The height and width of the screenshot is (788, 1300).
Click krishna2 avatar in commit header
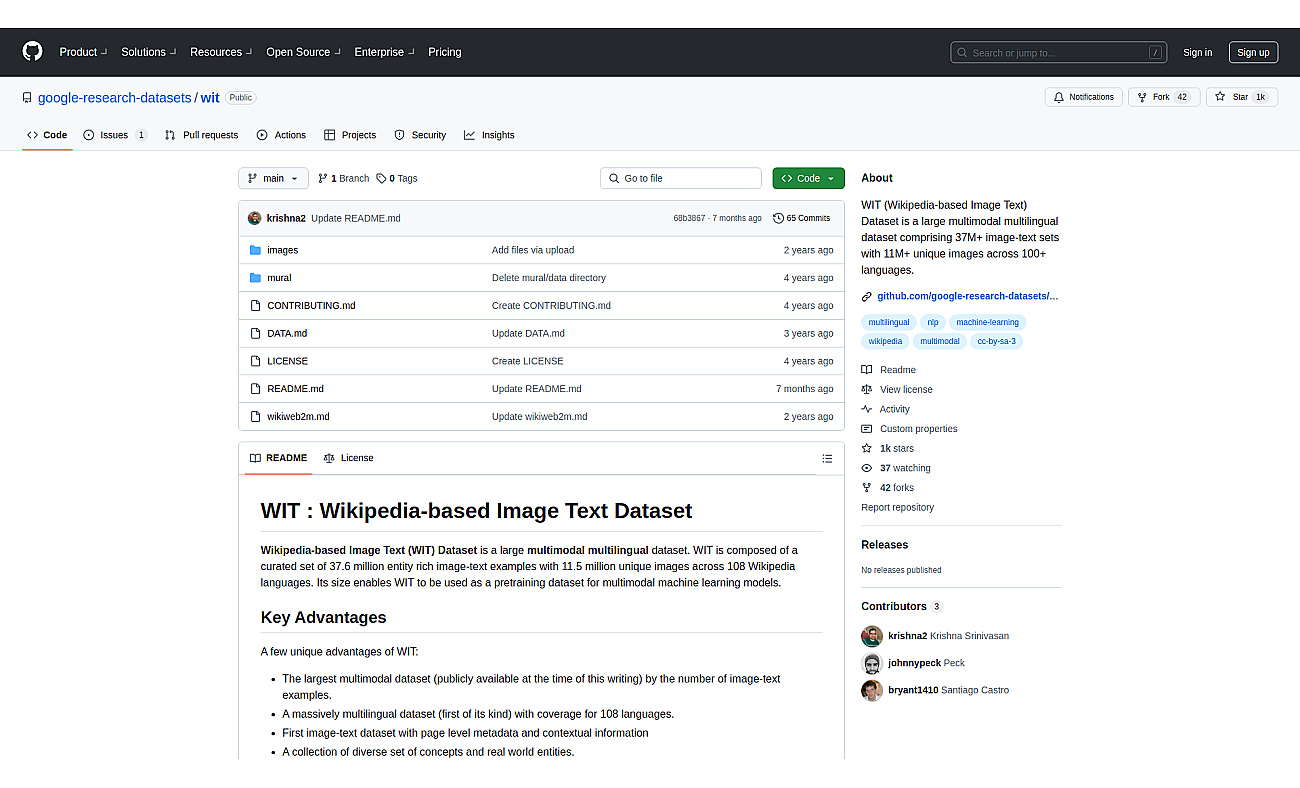tap(255, 218)
